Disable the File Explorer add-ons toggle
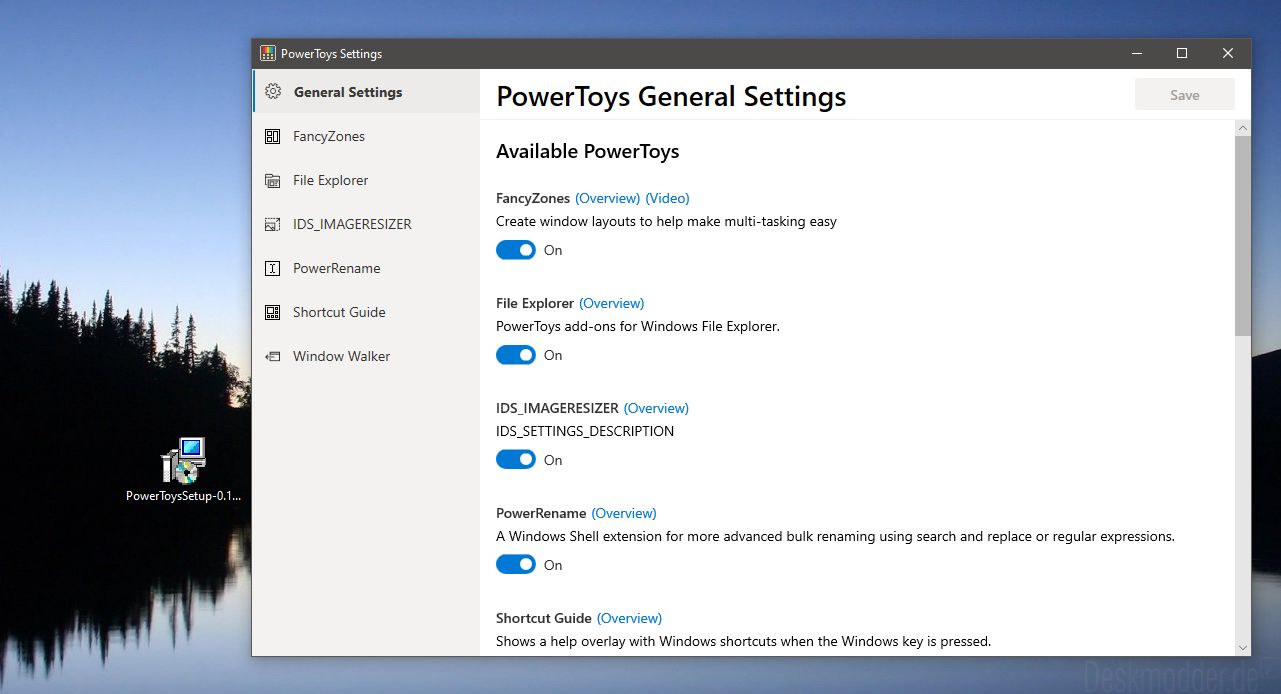1281x694 pixels. tap(516, 355)
